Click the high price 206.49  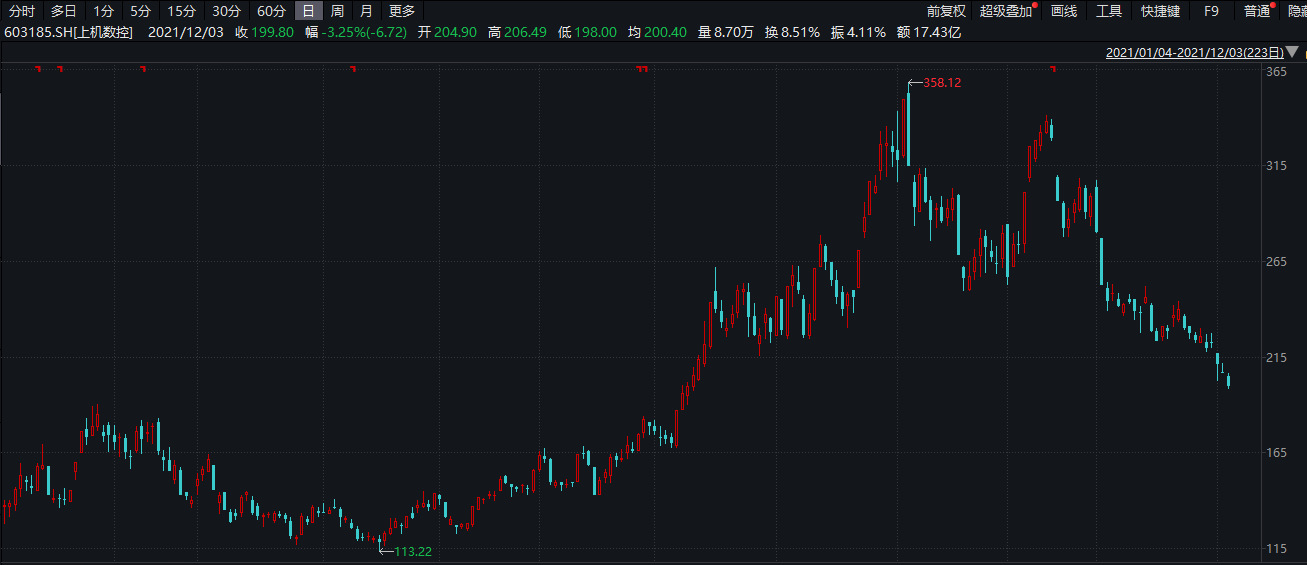click(525, 32)
